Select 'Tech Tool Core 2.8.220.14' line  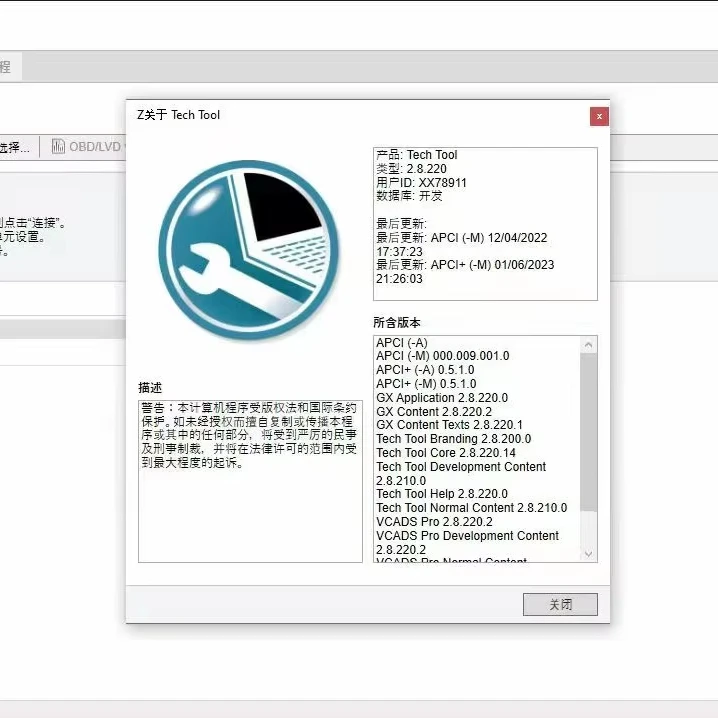(x=446, y=452)
